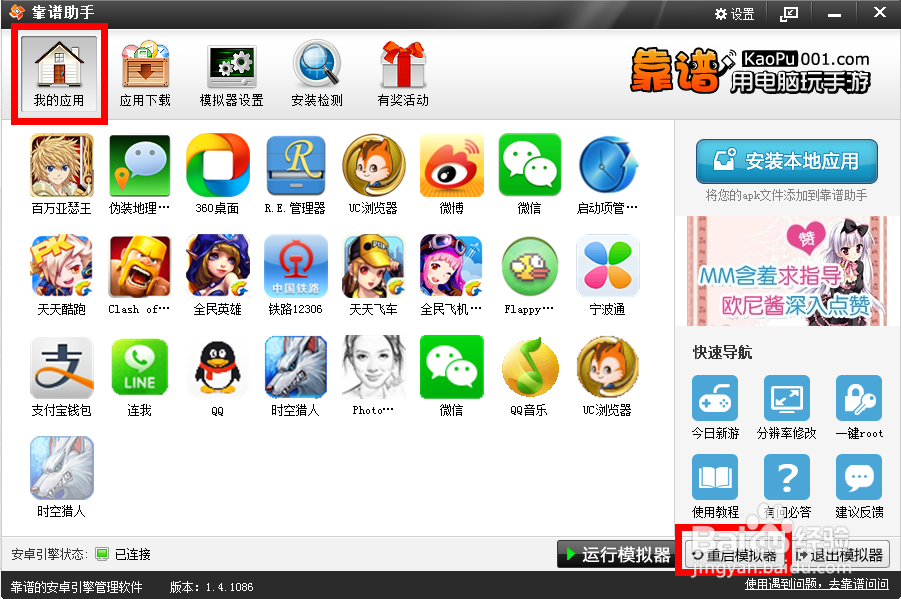Follow the 使用遇到问题,去靠谱问问 link
The image size is (901, 599).
[817, 585]
